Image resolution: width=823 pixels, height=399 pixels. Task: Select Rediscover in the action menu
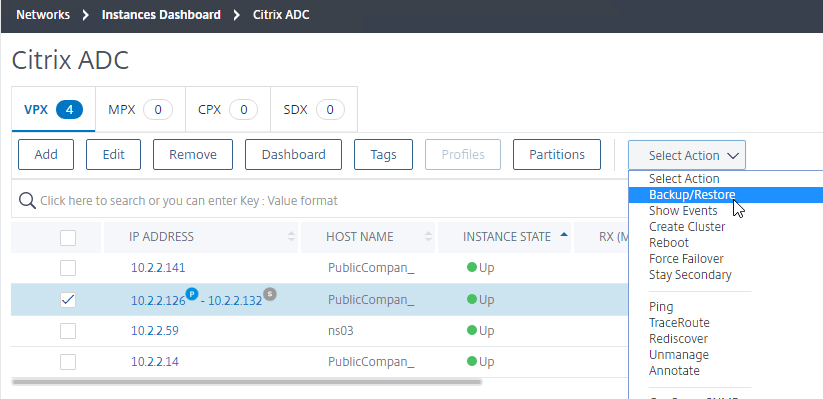click(678, 339)
